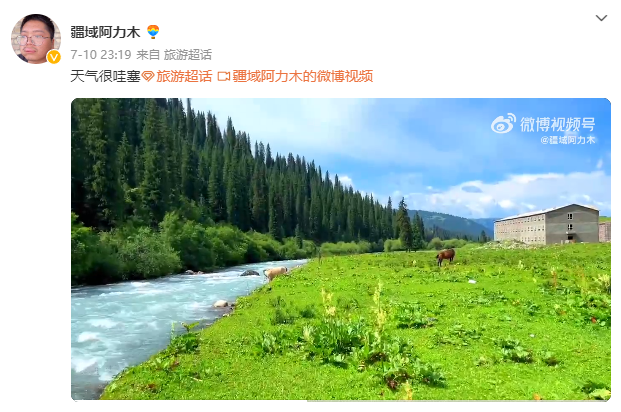Open the post options chevron menu
Viewport: 621px width, 412px height.
[601, 18]
